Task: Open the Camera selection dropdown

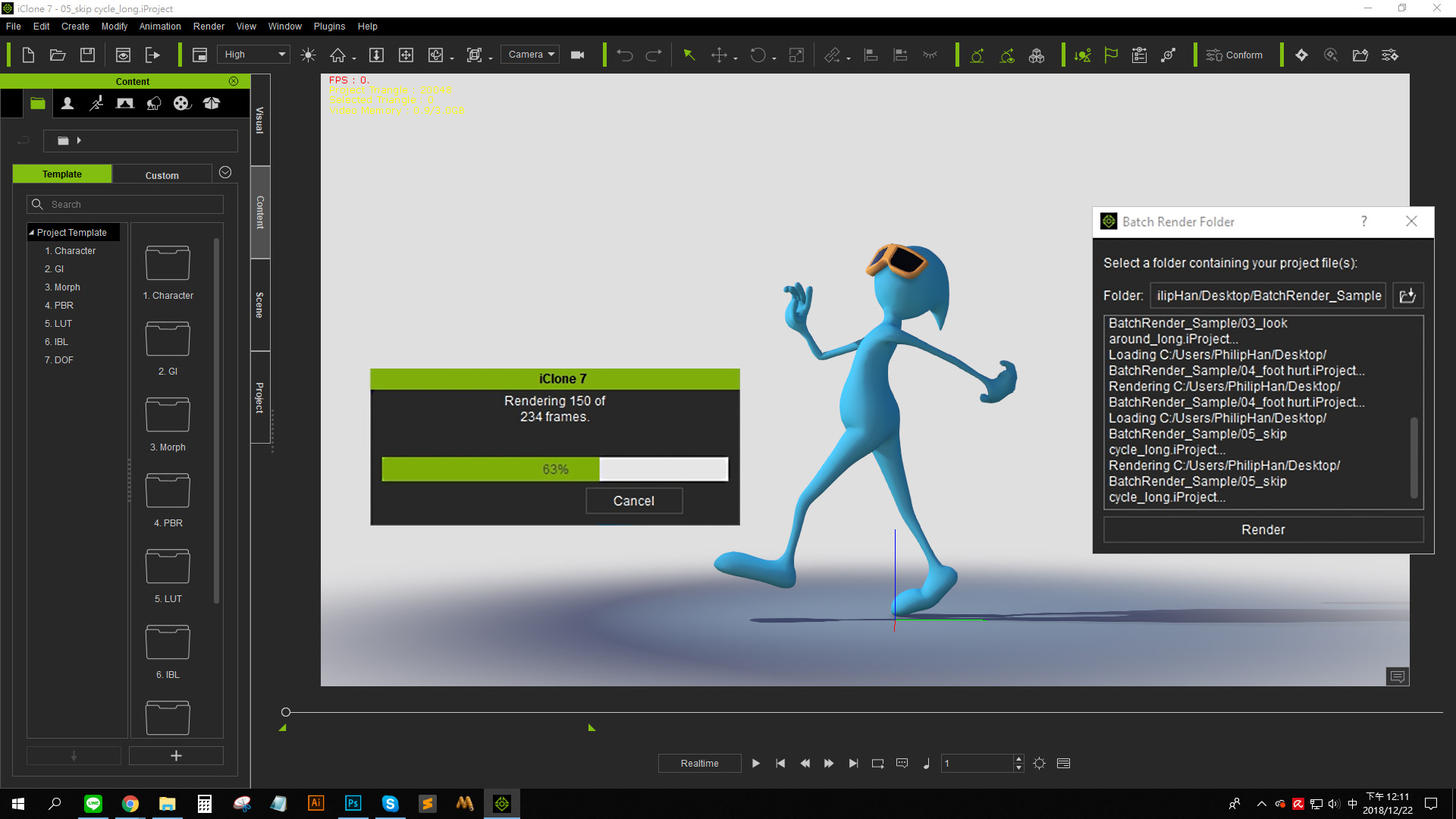Action: pos(530,55)
